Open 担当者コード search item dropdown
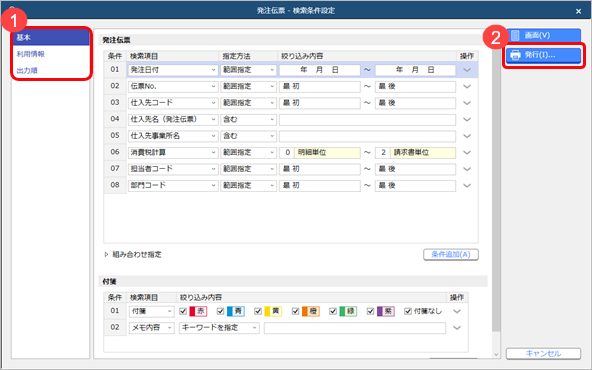The width and height of the screenshot is (592, 370). (x=173, y=169)
